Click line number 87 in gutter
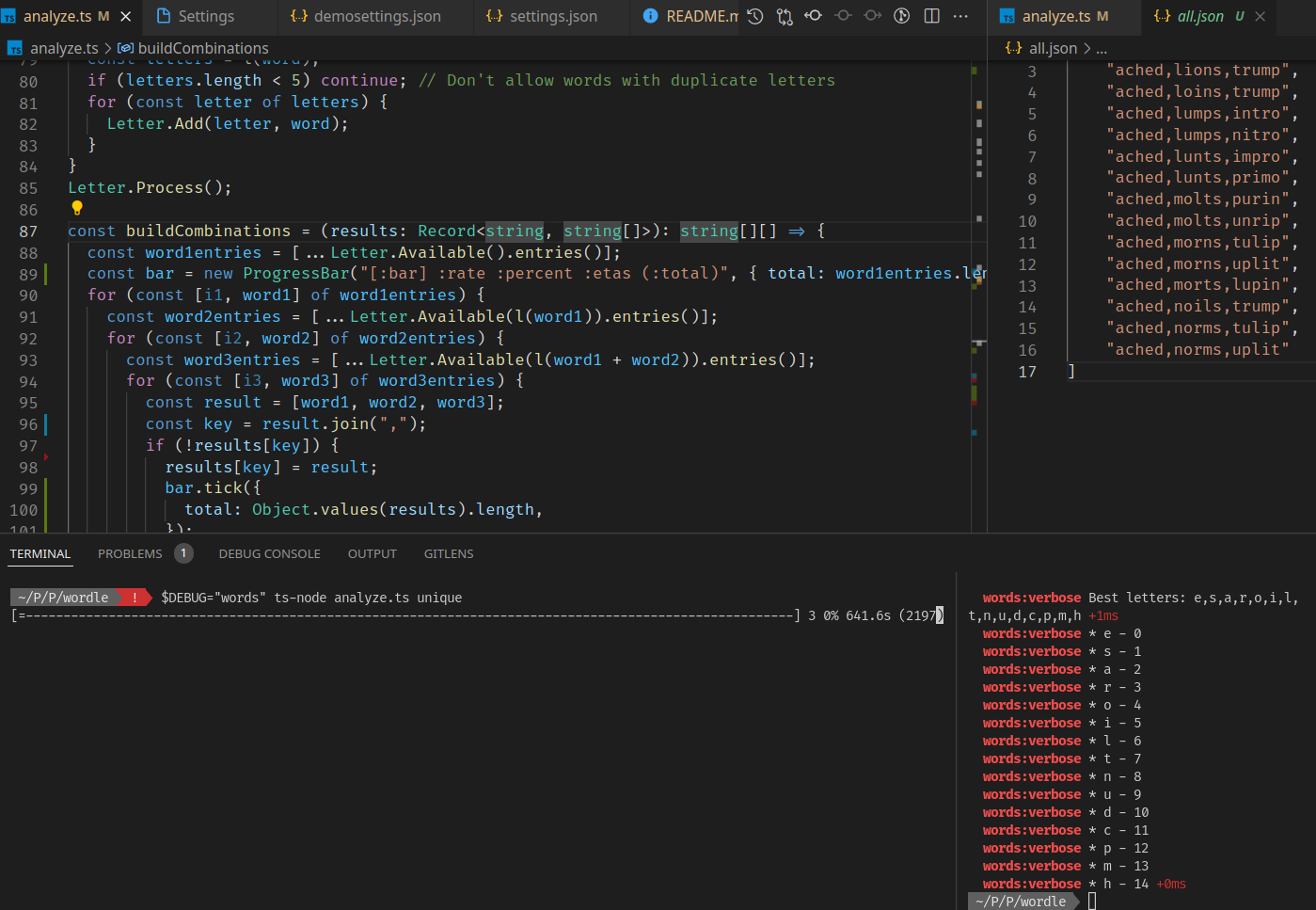 coord(28,231)
